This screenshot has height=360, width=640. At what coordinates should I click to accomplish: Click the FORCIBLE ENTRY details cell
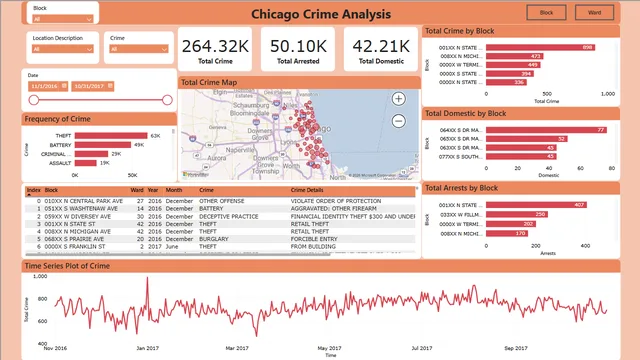[314, 239]
